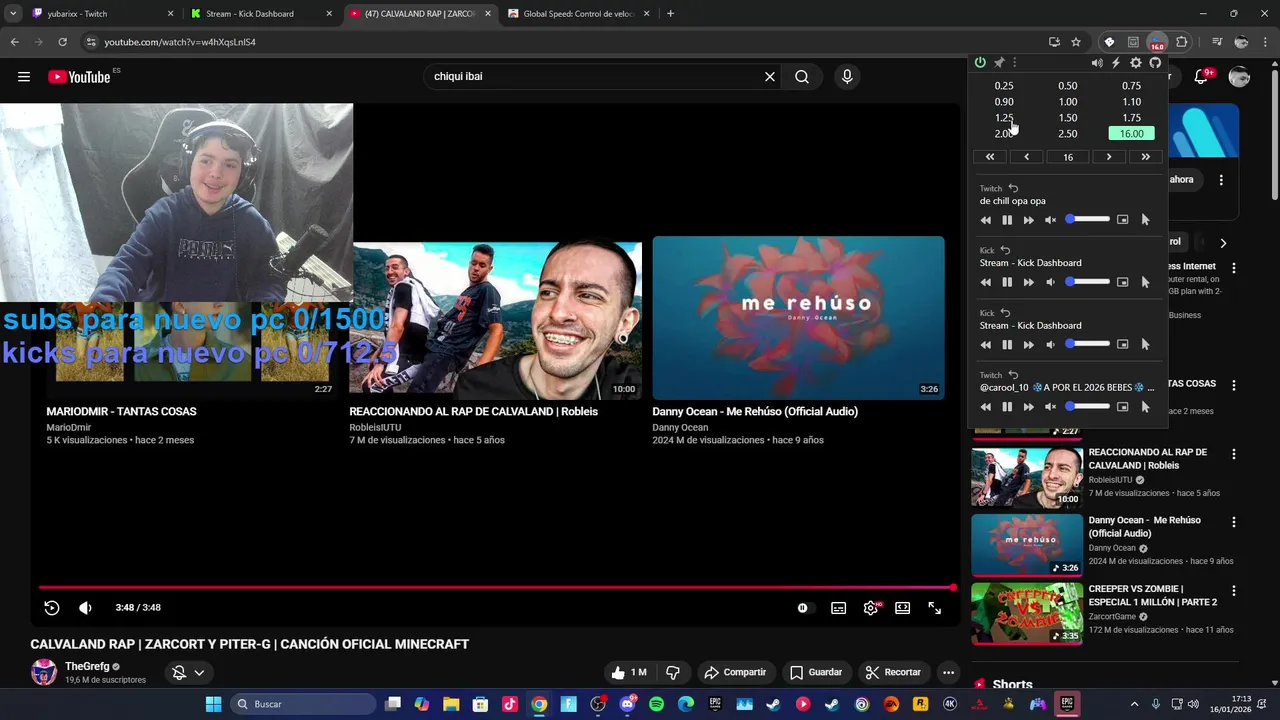Click the return arrow next to first Twitch label

pos(1013,188)
